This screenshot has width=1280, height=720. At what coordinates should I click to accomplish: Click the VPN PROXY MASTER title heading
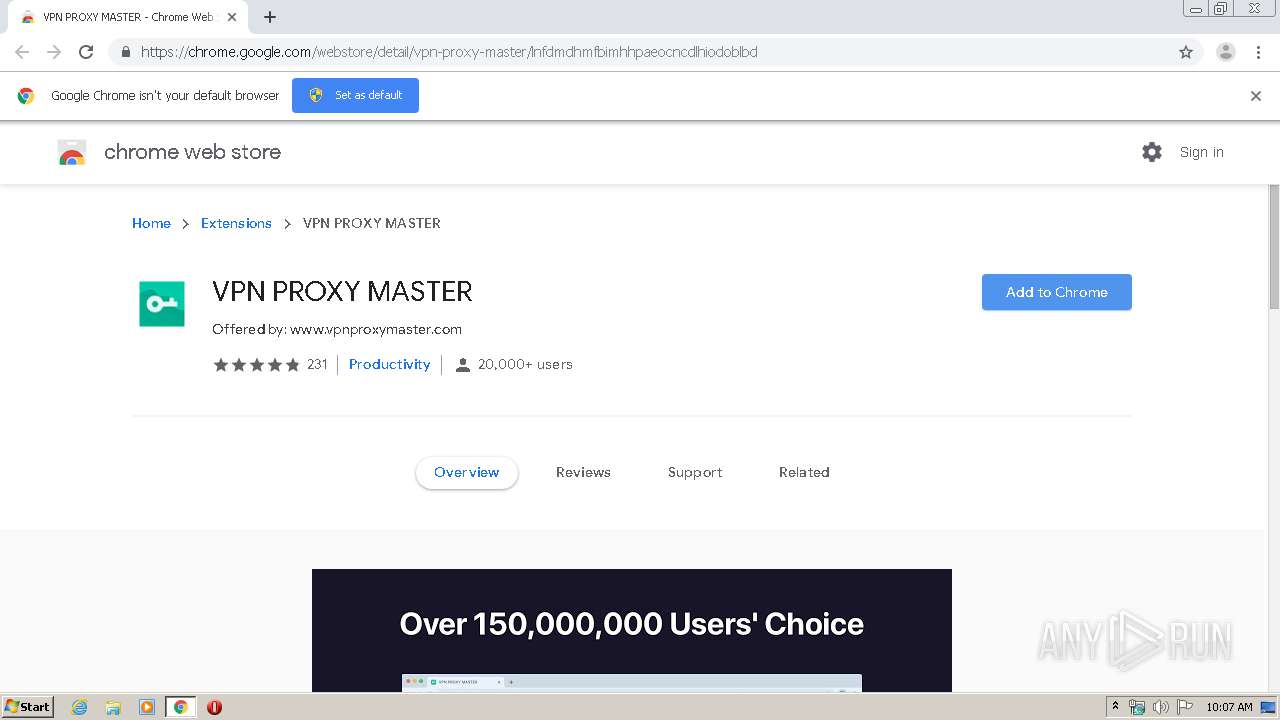pos(342,291)
